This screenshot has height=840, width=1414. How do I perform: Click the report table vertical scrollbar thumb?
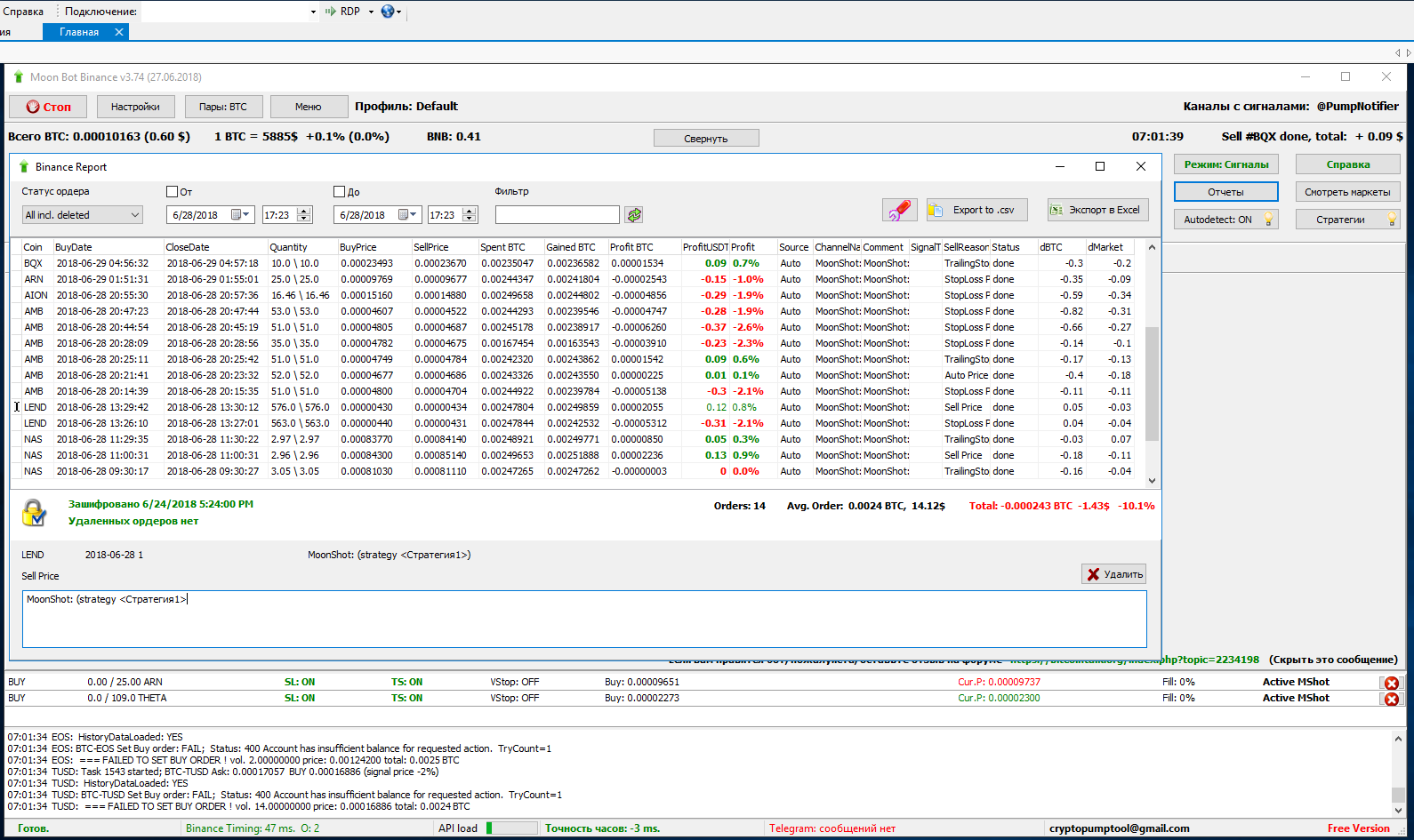(1152, 382)
